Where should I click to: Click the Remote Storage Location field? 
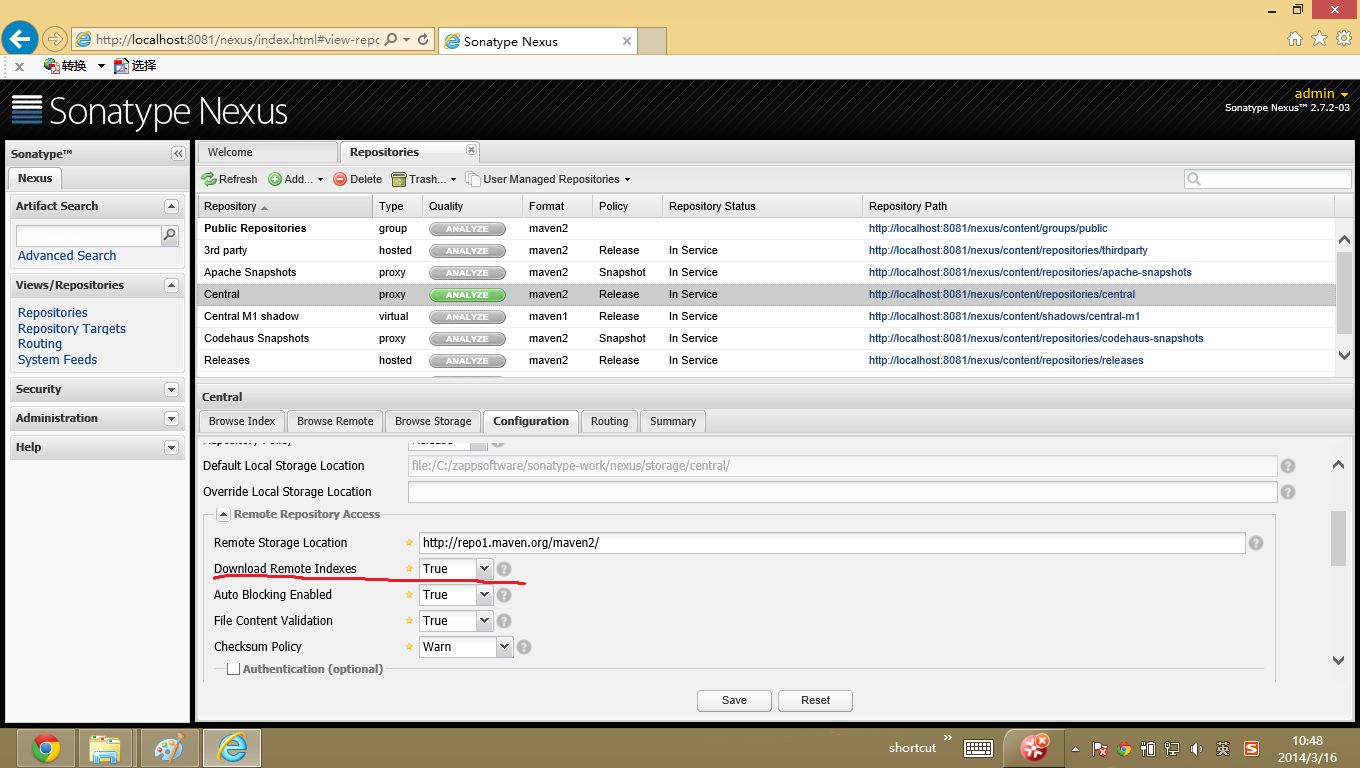[832, 543]
